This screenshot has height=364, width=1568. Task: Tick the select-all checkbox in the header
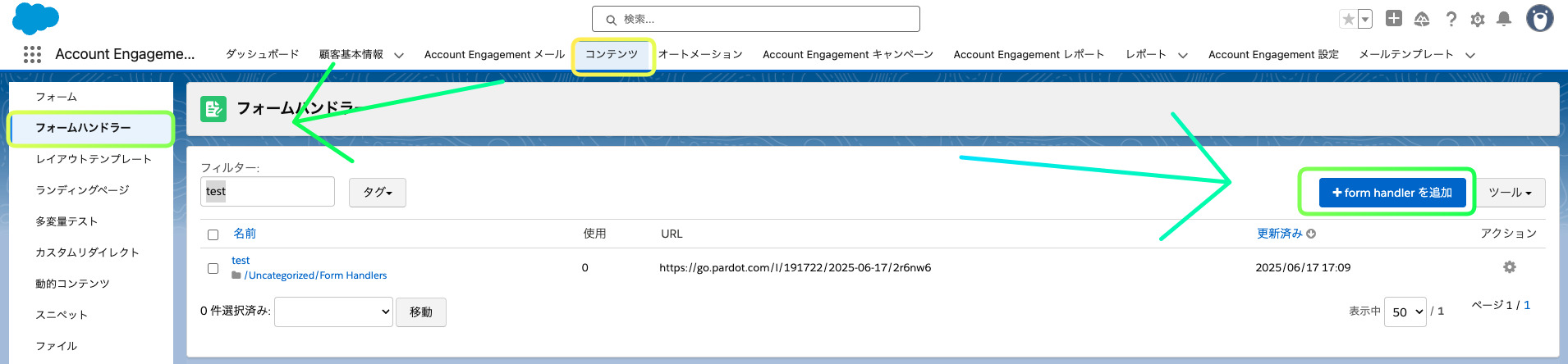coord(213,235)
